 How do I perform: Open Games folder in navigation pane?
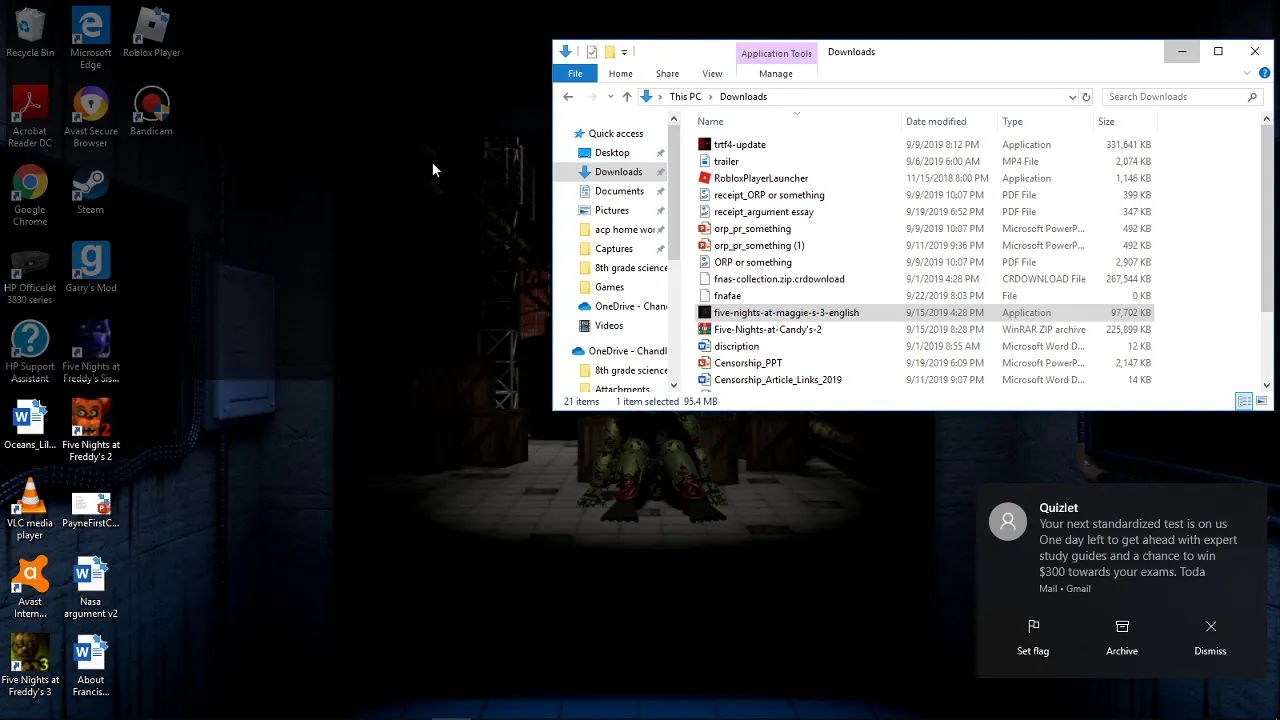609,287
